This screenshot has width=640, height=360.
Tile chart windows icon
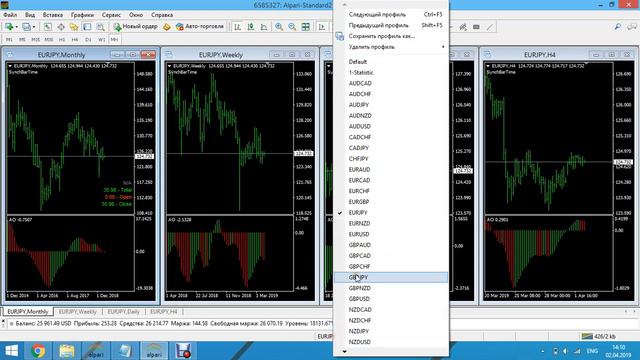click(x=305, y=27)
